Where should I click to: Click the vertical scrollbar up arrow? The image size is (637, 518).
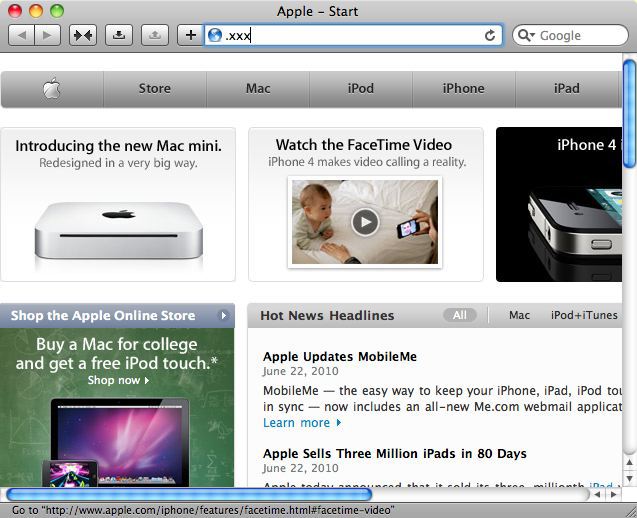tap(629, 463)
